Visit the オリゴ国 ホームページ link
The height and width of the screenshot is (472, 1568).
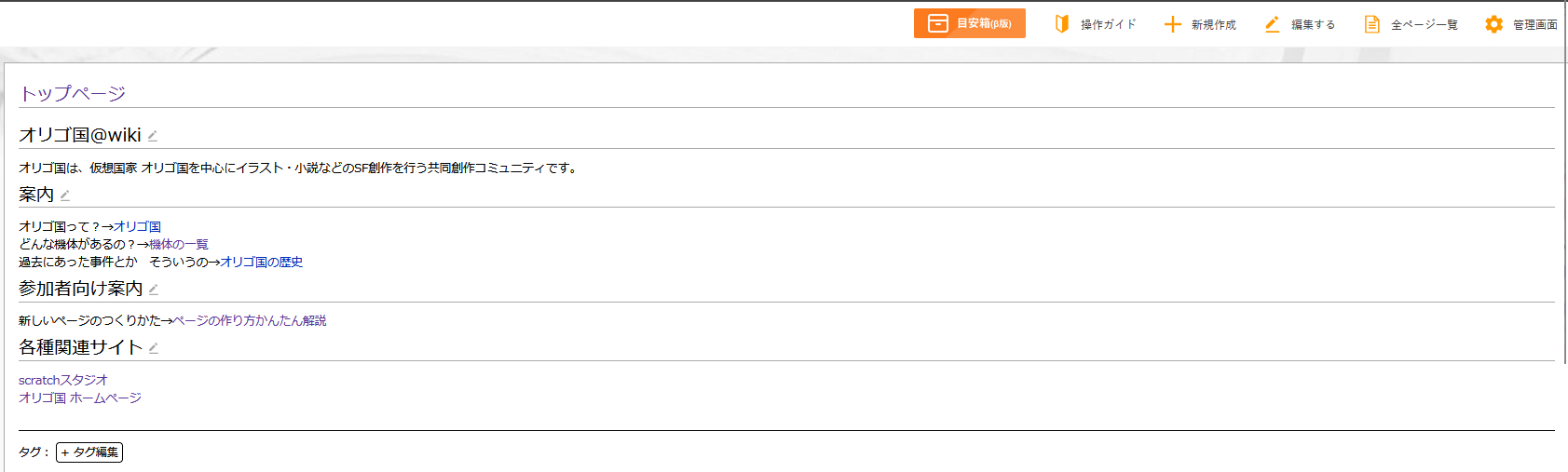80,398
